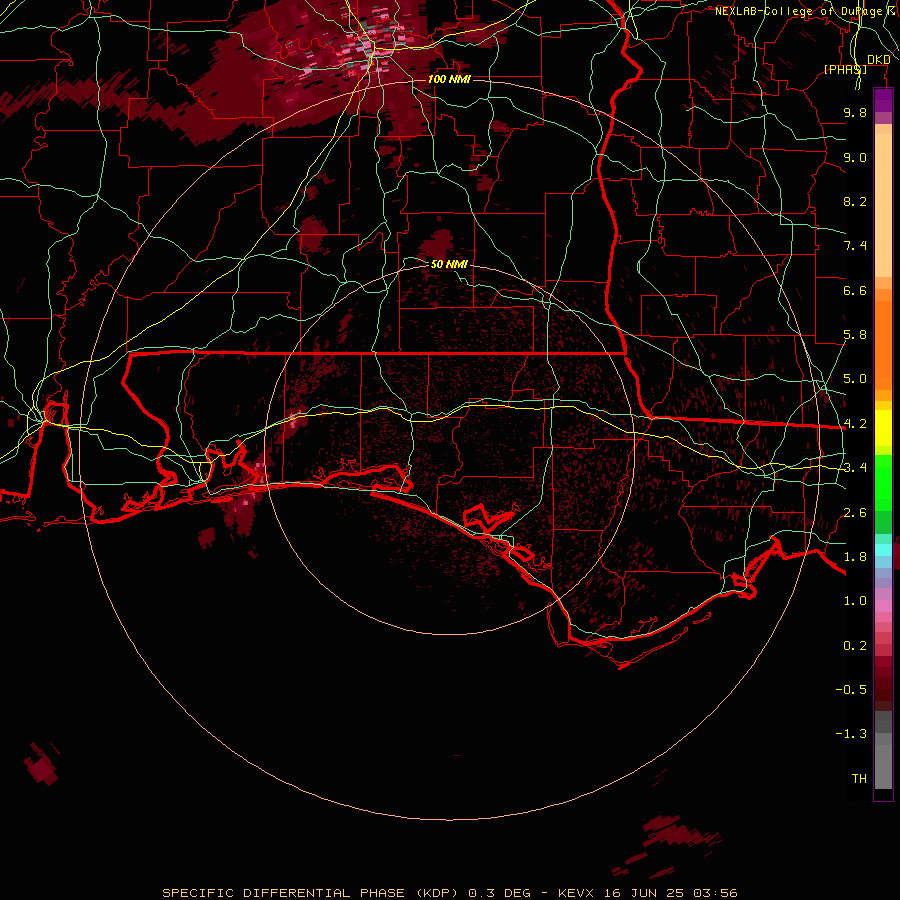Click the [PHAS] label above the color scale
This screenshot has width=900, height=900.
(845, 69)
